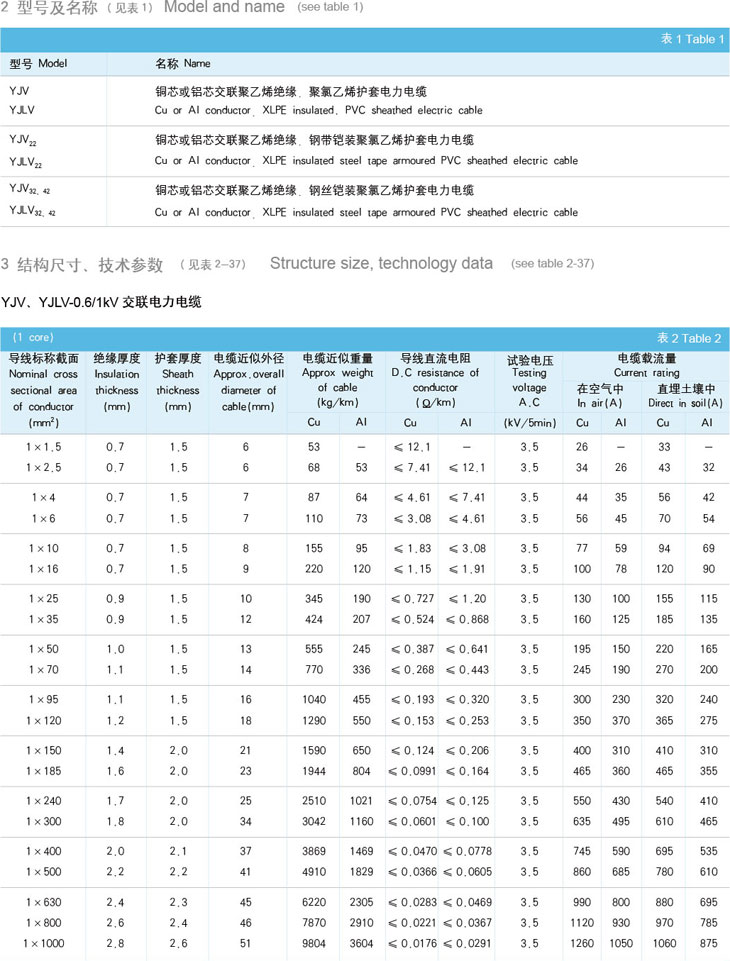The image size is (730, 961).
Task: Select the '1×185' conductor size cell
Action: pos(44,771)
